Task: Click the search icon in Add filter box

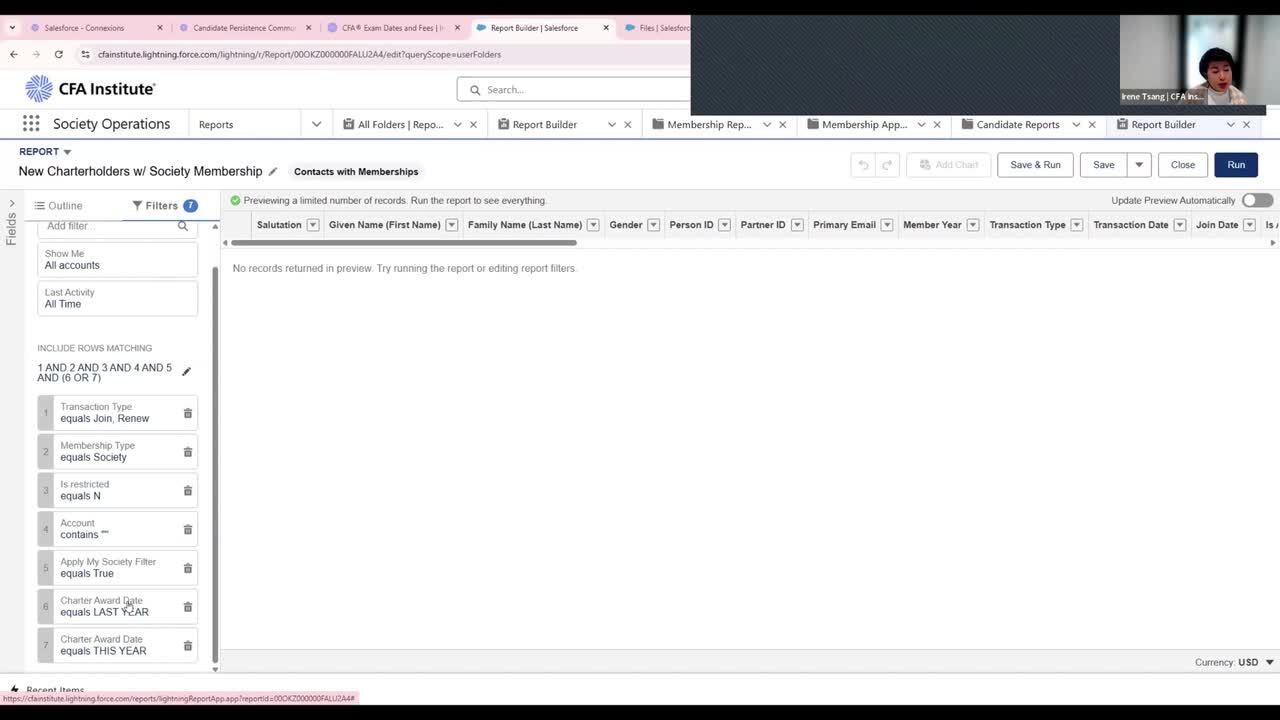Action: click(183, 227)
